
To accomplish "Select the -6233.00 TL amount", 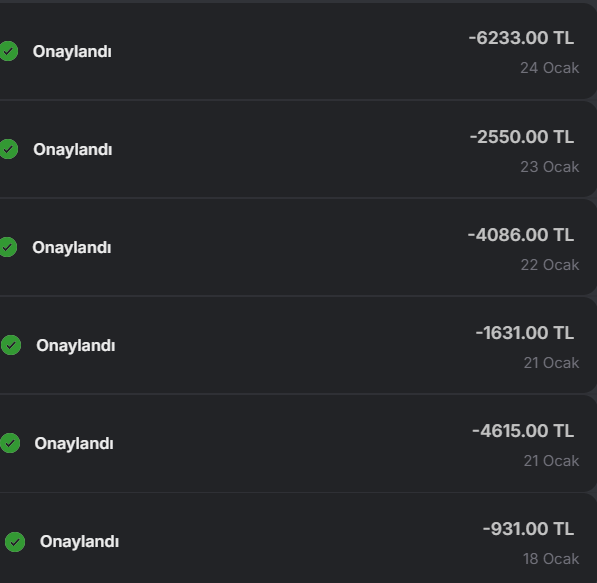I will pos(521,38).
